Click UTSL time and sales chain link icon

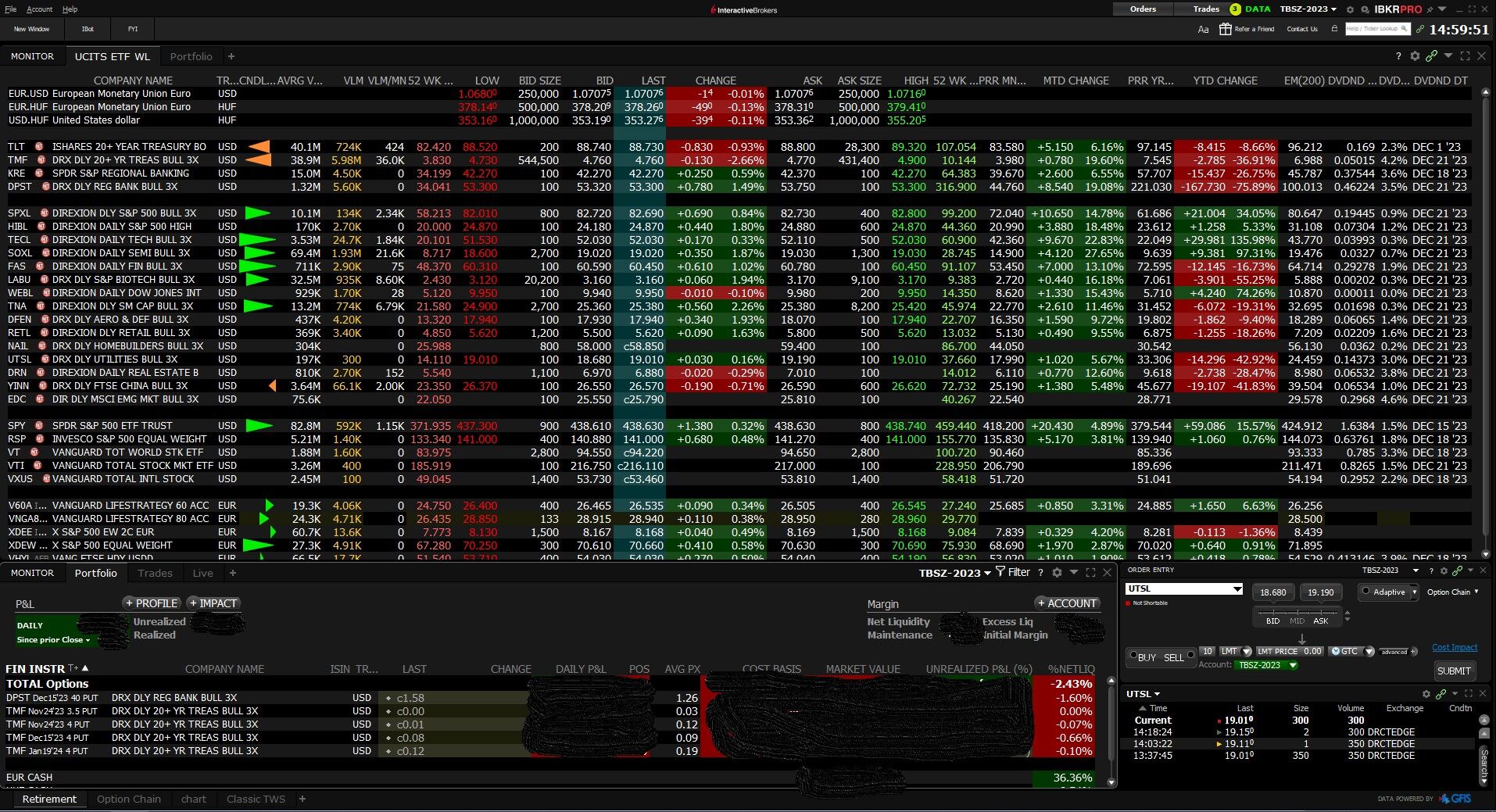tap(1441, 694)
